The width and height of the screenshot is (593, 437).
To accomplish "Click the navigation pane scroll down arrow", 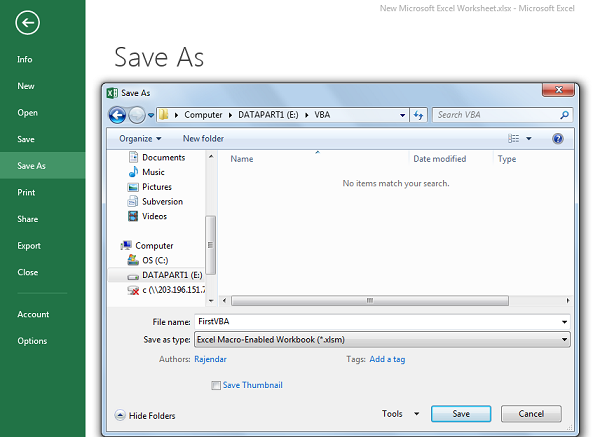I will [x=211, y=301].
